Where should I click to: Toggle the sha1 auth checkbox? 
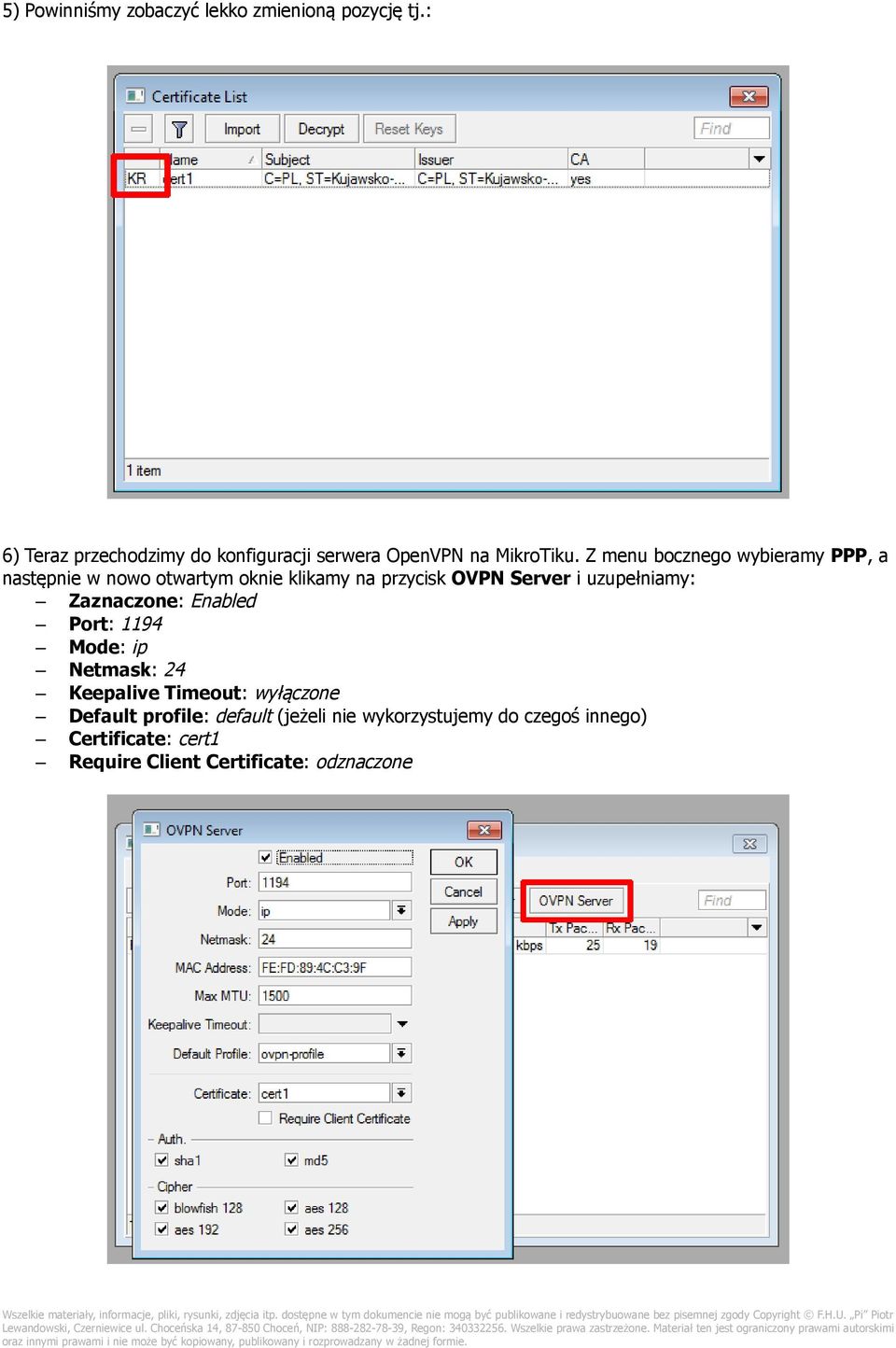click(x=161, y=1159)
